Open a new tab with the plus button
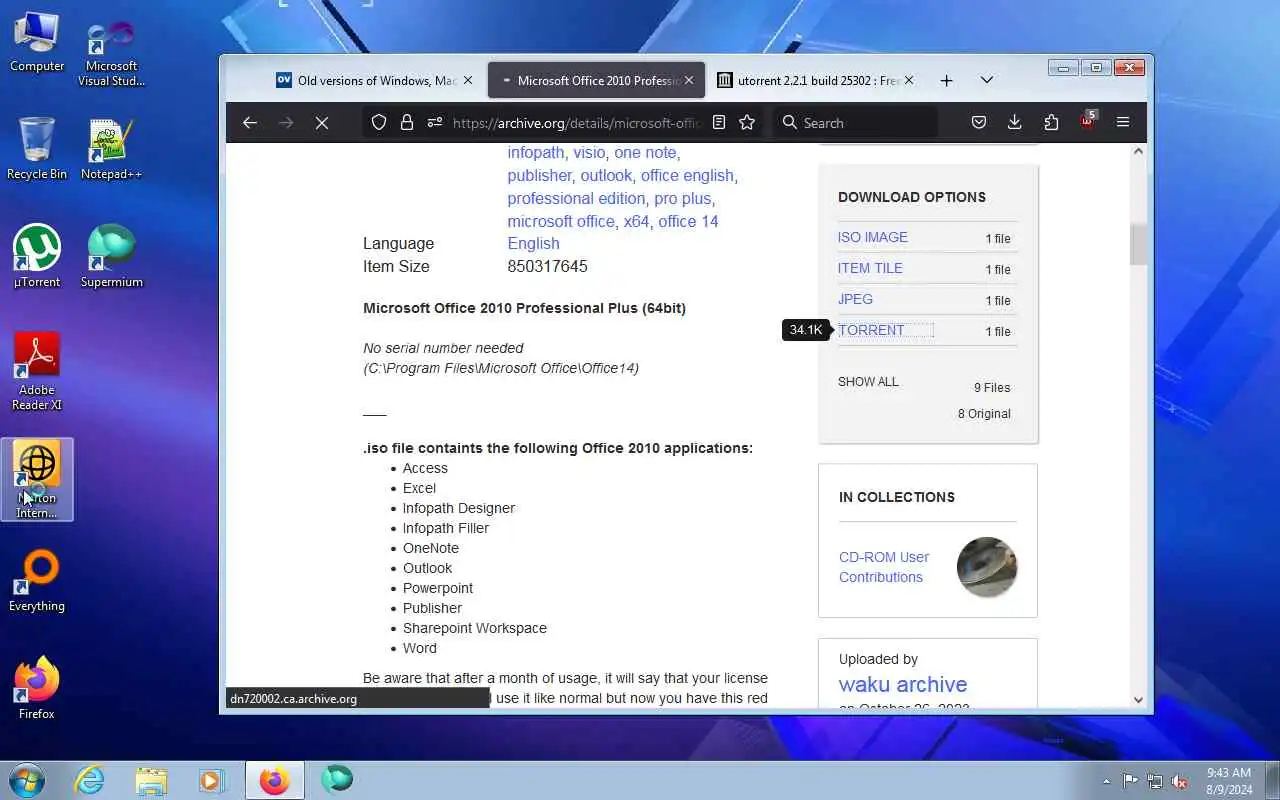 (x=946, y=80)
